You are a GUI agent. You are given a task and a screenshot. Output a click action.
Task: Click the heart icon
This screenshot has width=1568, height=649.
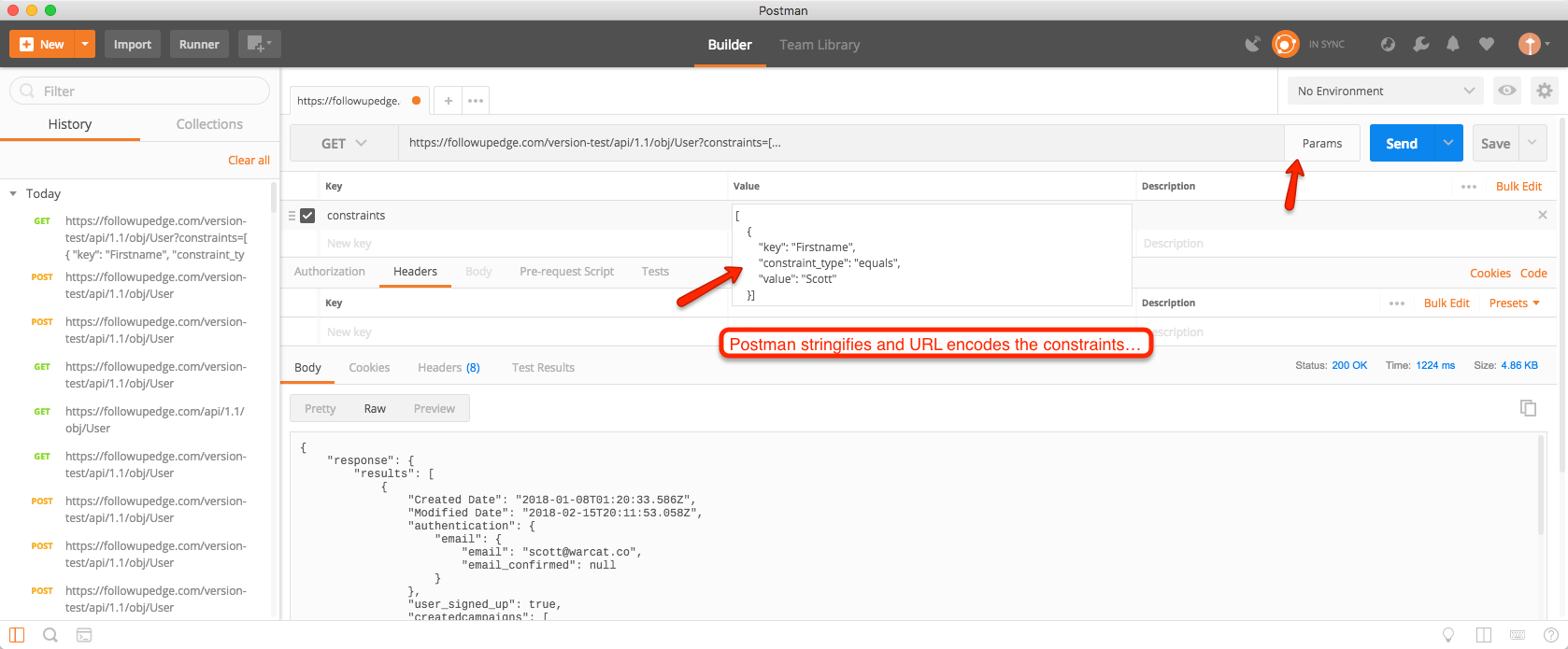tap(1487, 44)
